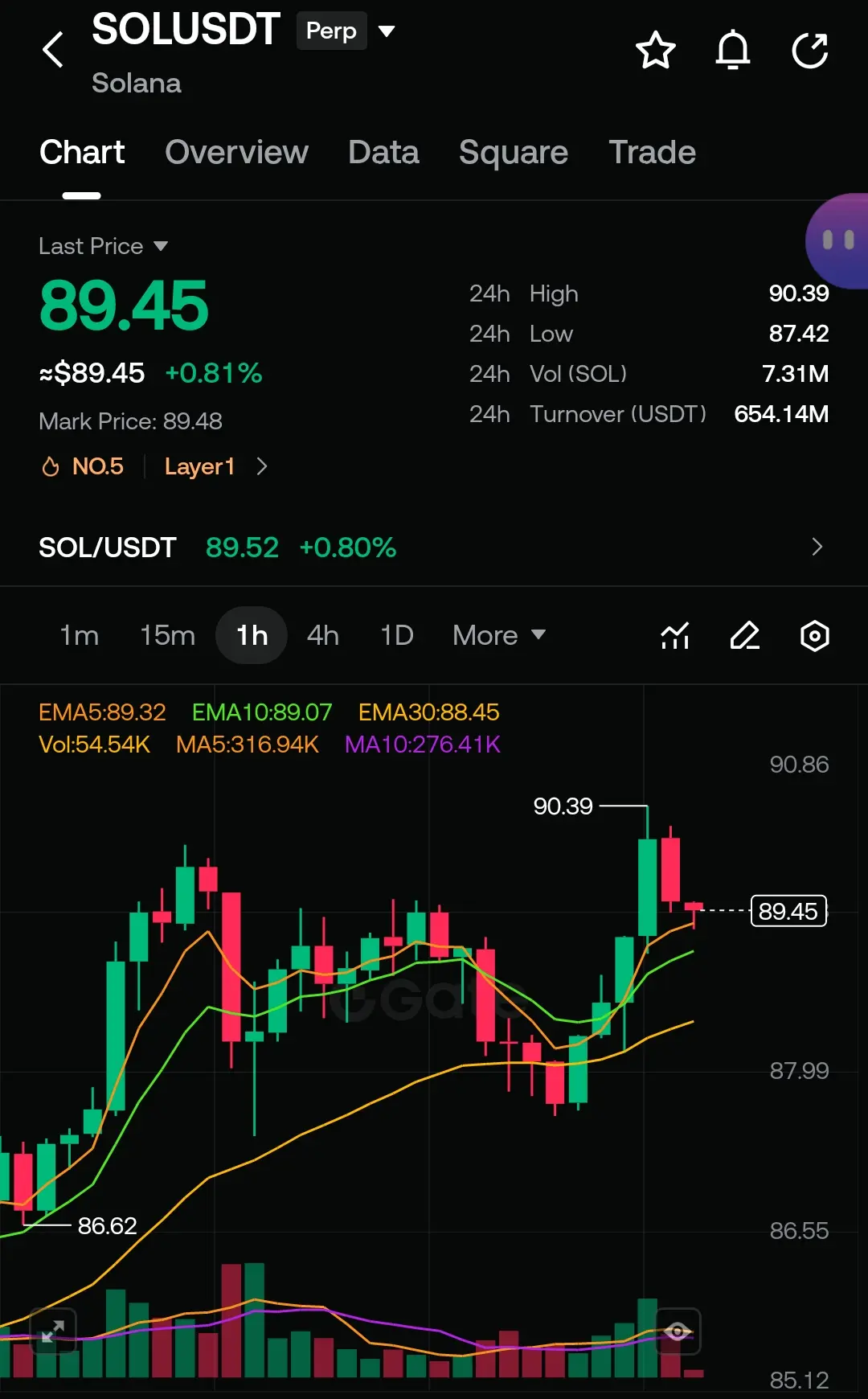Open the SOL/USDT spot row chevron

coord(817,547)
